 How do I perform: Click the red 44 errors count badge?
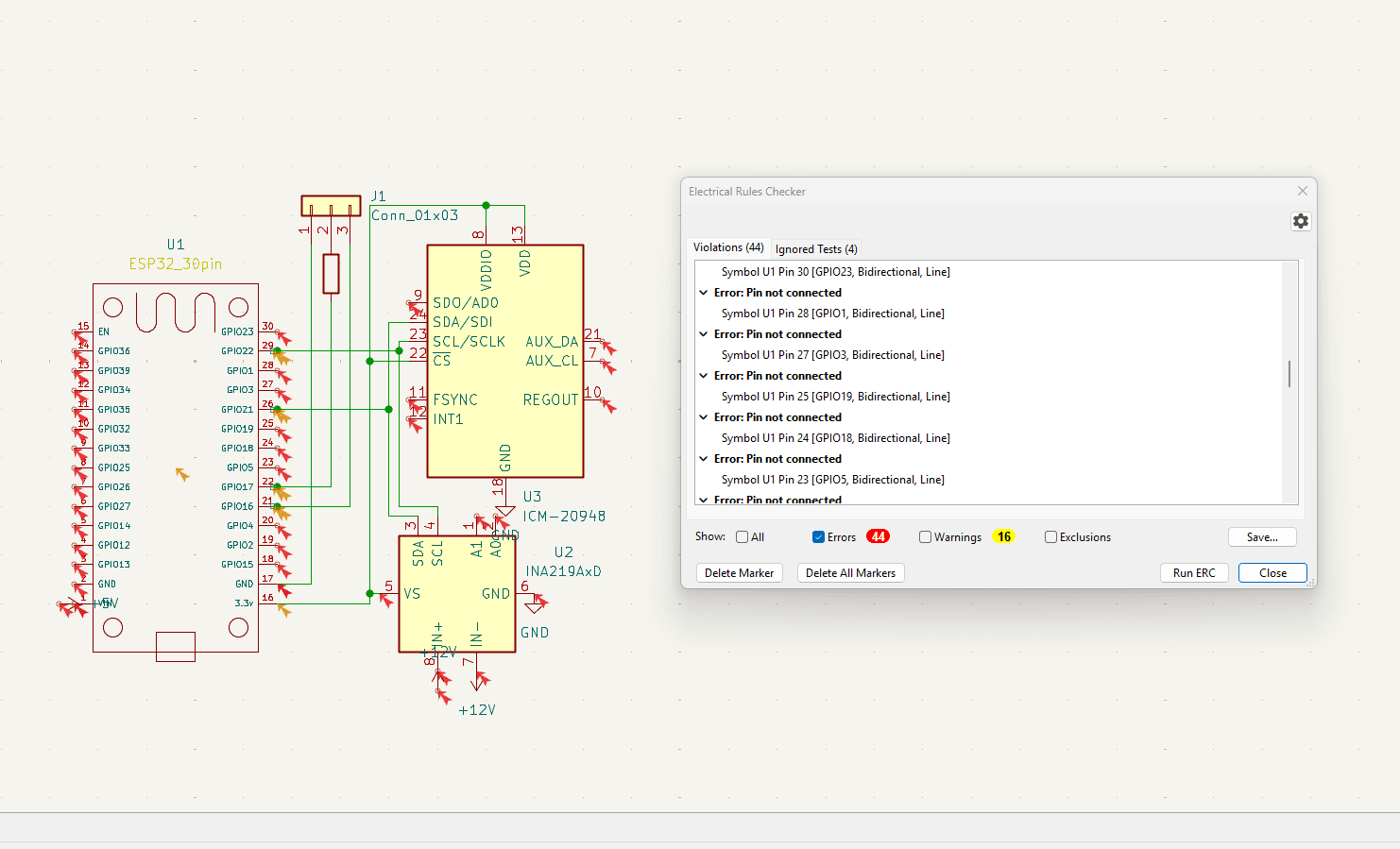click(x=878, y=536)
